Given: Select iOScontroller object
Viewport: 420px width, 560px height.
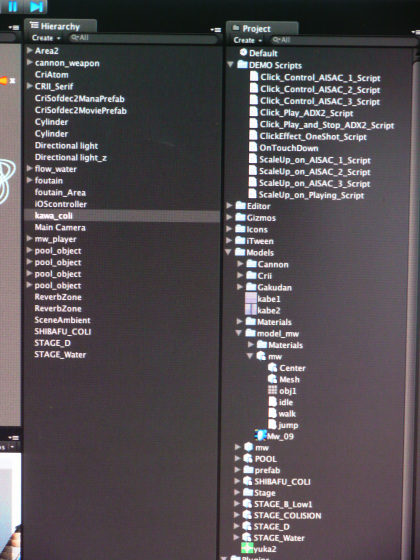Looking at the screenshot, I should click(61, 204).
